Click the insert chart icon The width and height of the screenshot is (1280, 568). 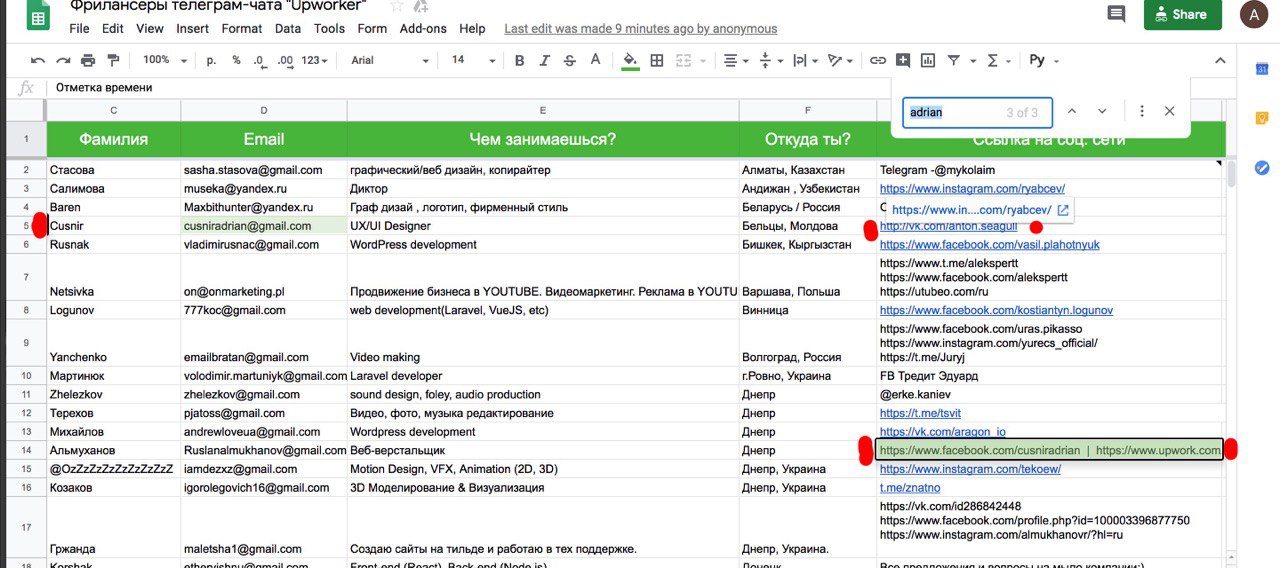point(928,60)
